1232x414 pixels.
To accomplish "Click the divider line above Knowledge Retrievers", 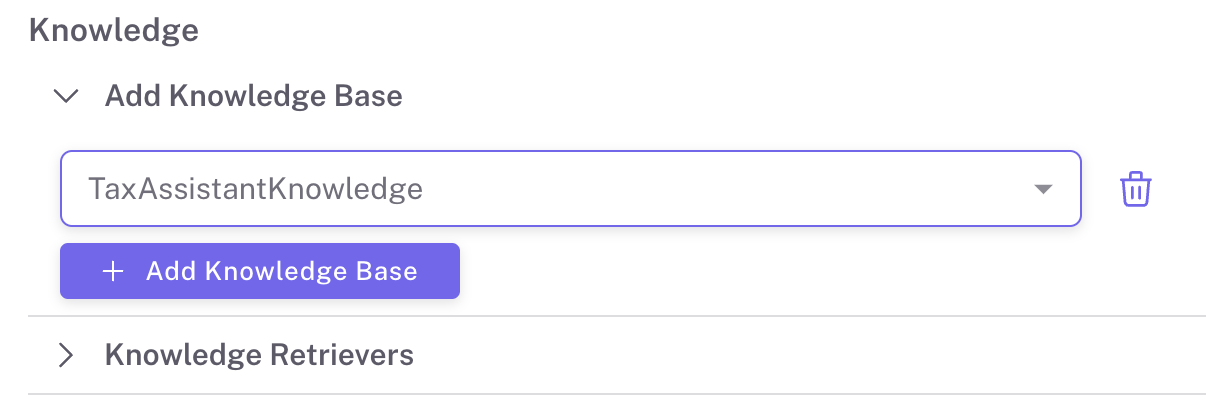I will [616, 317].
